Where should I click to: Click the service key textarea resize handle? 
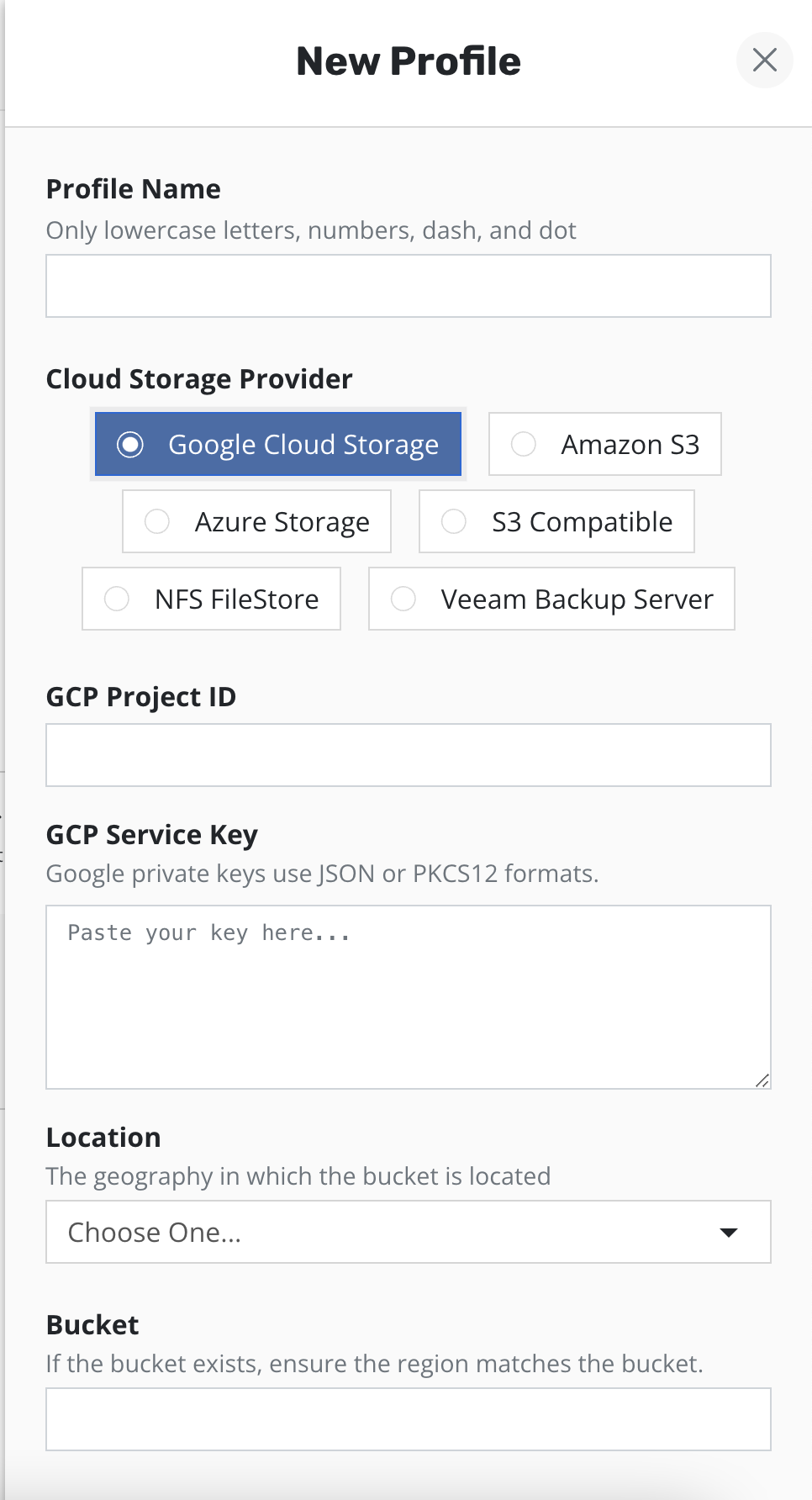762,1080
